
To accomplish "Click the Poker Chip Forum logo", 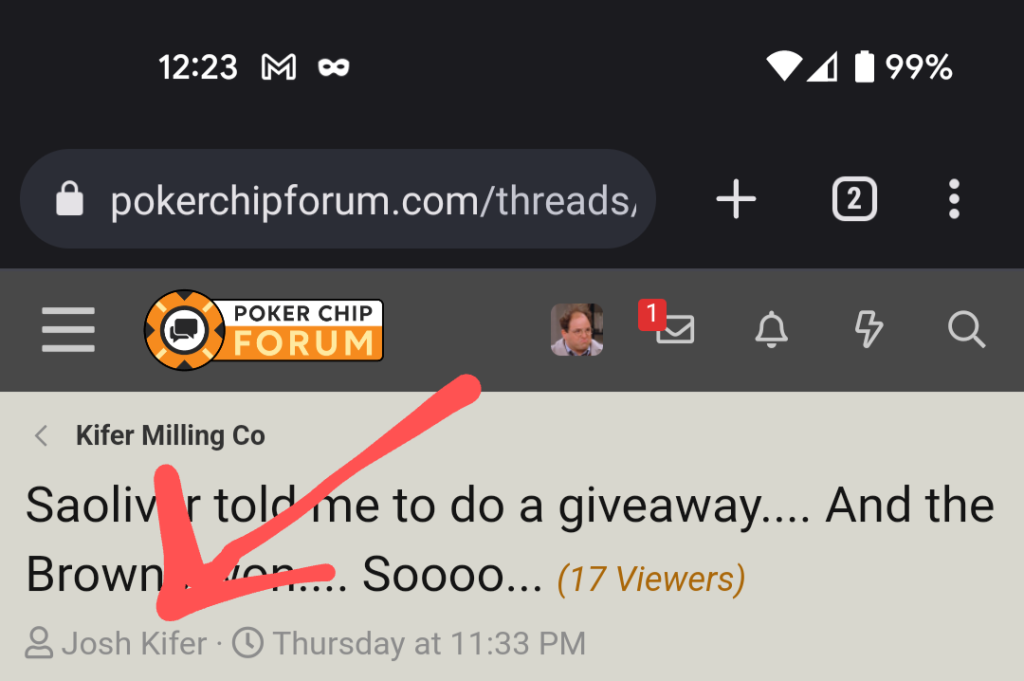I will click(264, 330).
